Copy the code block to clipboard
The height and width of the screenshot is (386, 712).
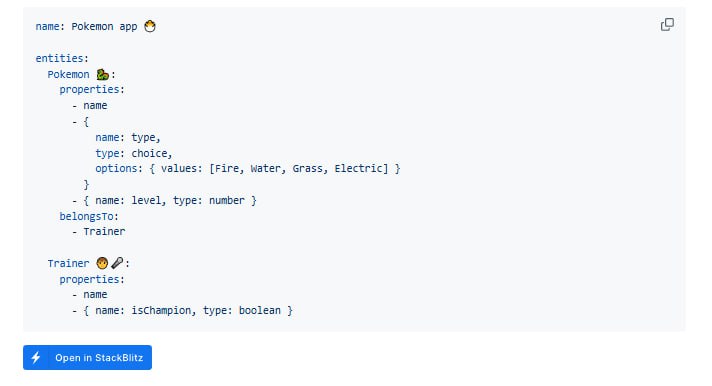[x=667, y=25]
